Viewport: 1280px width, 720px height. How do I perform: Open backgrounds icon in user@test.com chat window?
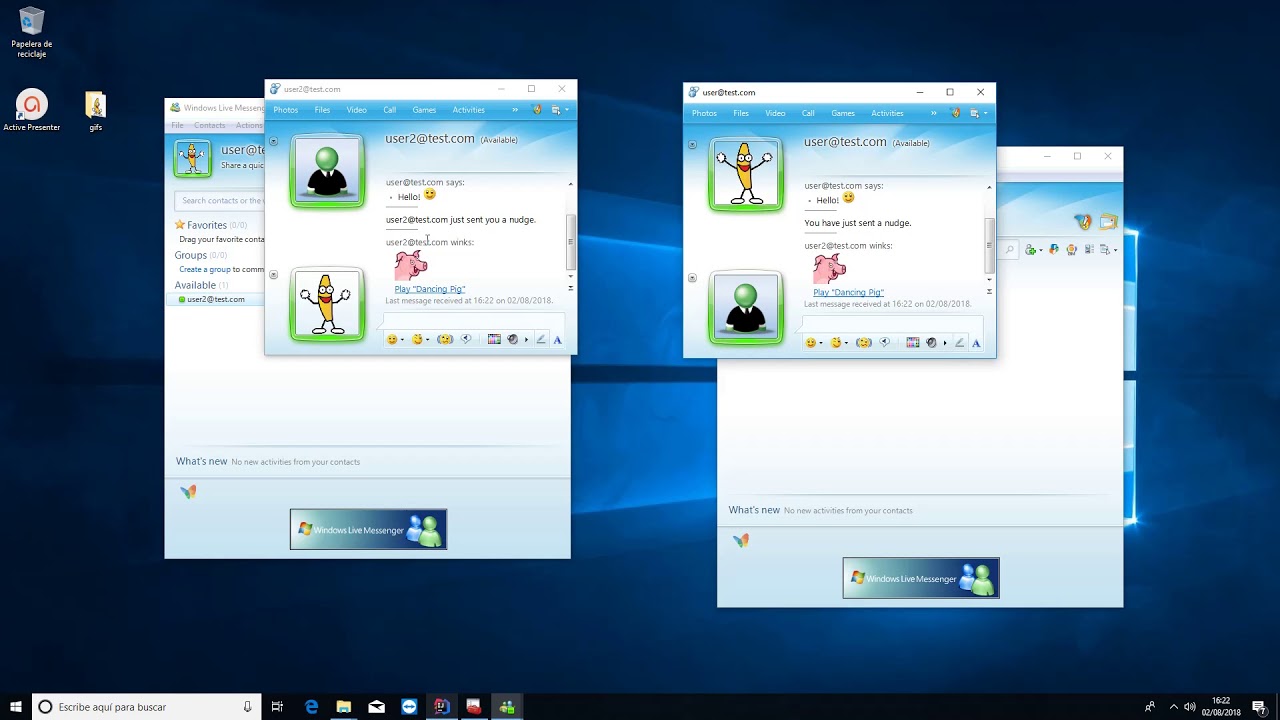point(913,343)
